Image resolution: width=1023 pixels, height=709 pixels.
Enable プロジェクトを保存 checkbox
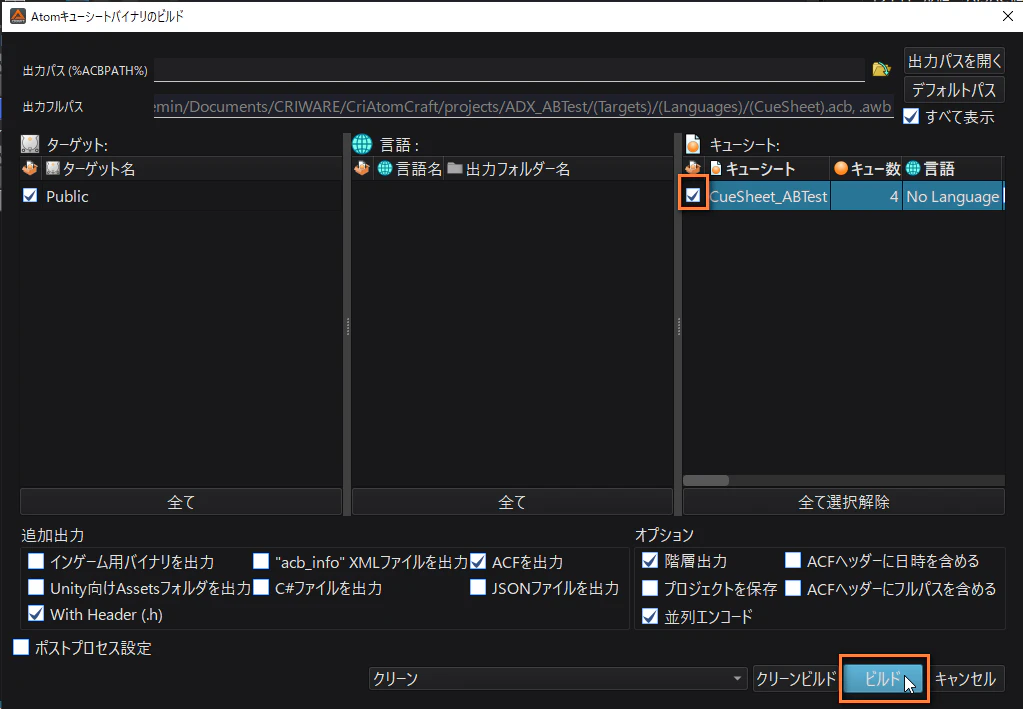click(x=650, y=588)
